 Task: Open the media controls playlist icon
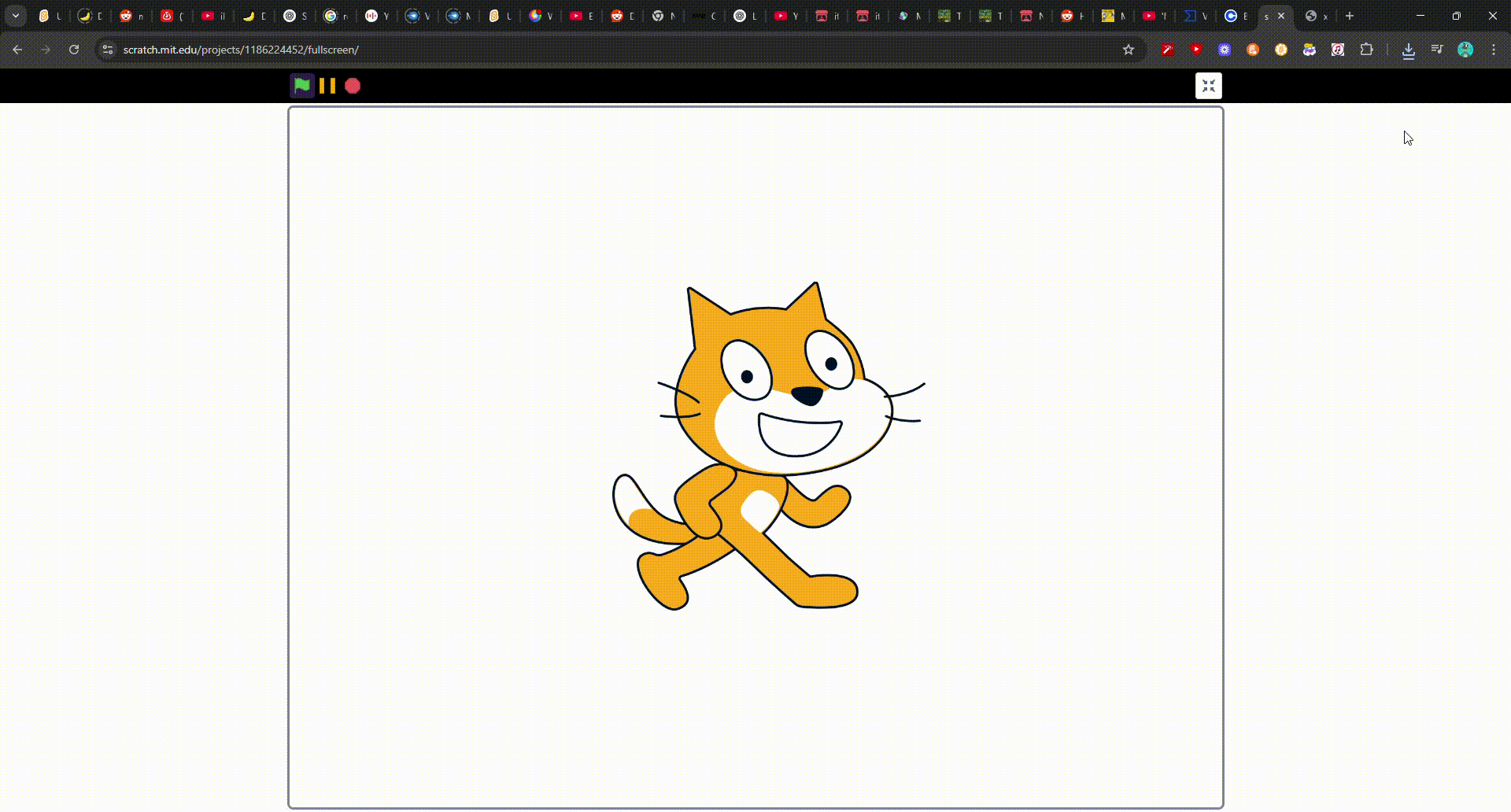pos(1437,50)
